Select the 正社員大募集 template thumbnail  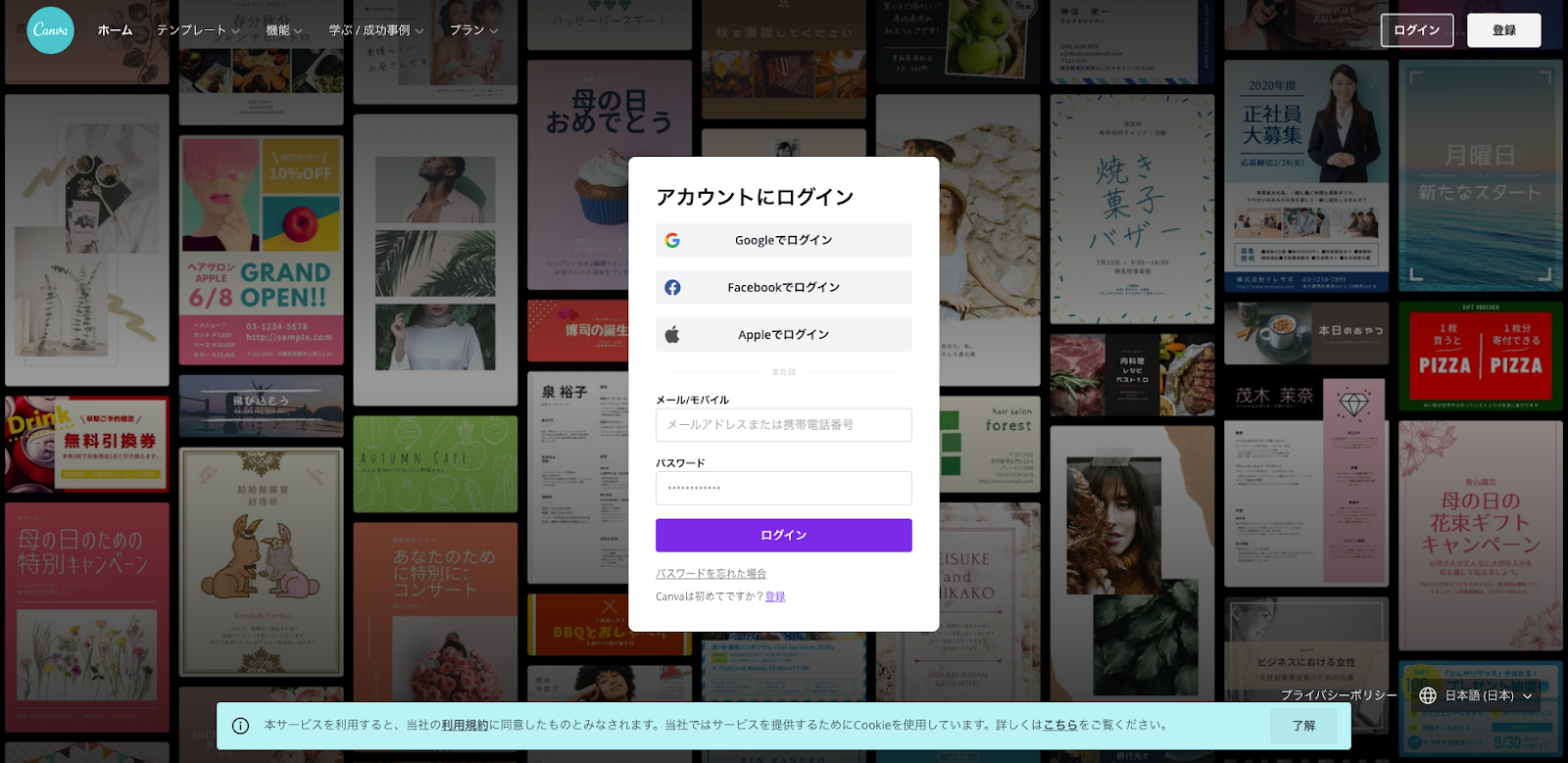click(x=1306, y=176)
